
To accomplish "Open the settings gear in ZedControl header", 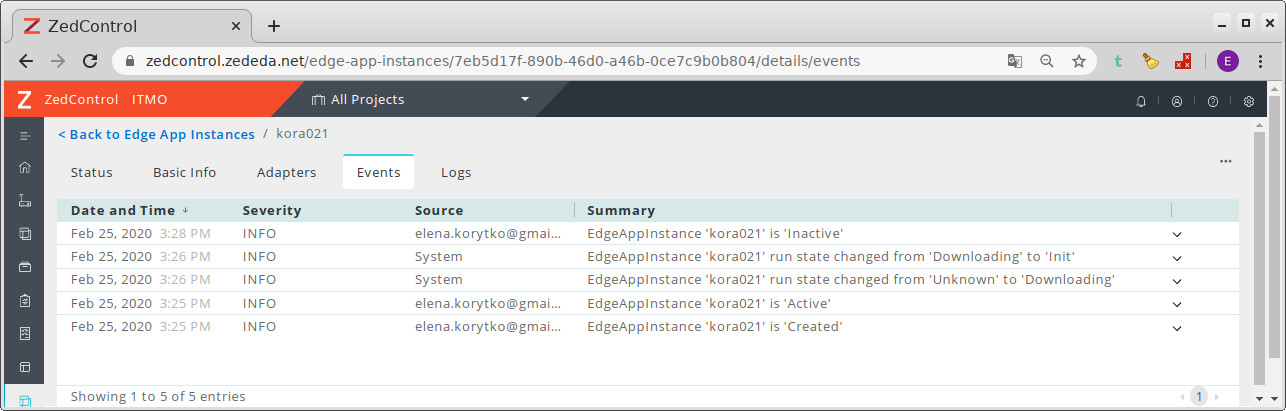I will [1249, 100].
